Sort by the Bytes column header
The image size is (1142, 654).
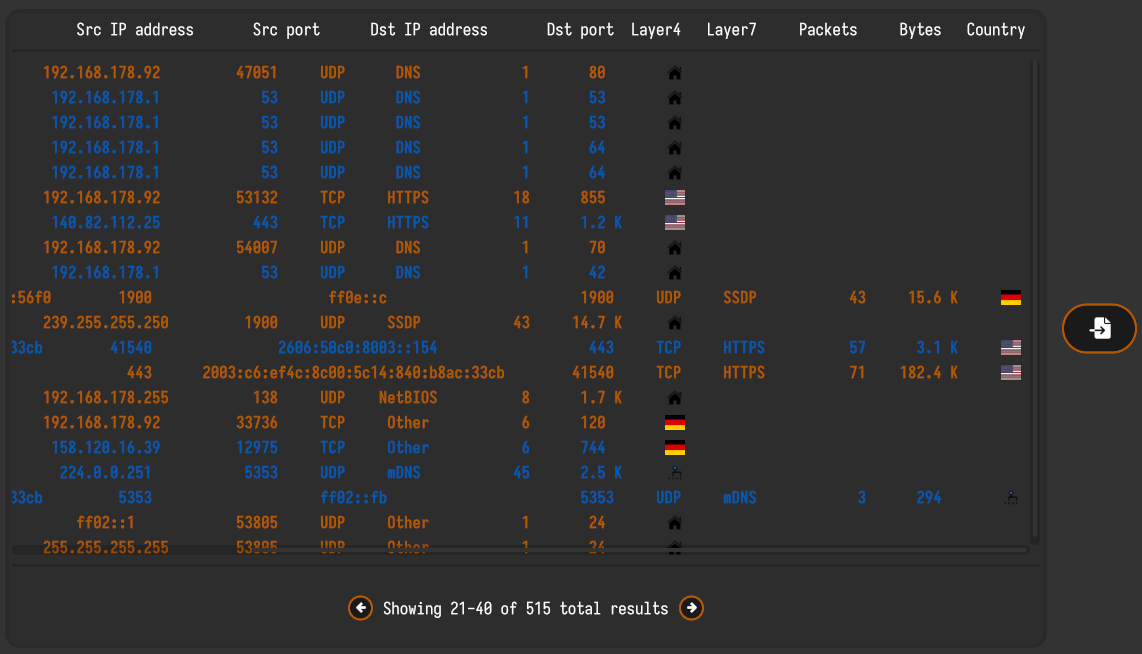[x=919, y=30]
